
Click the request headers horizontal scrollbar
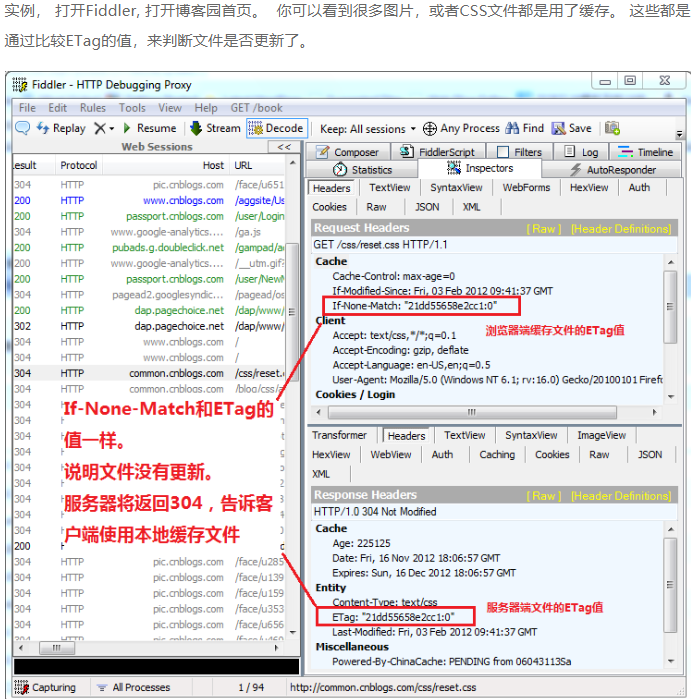pos(473,412)
